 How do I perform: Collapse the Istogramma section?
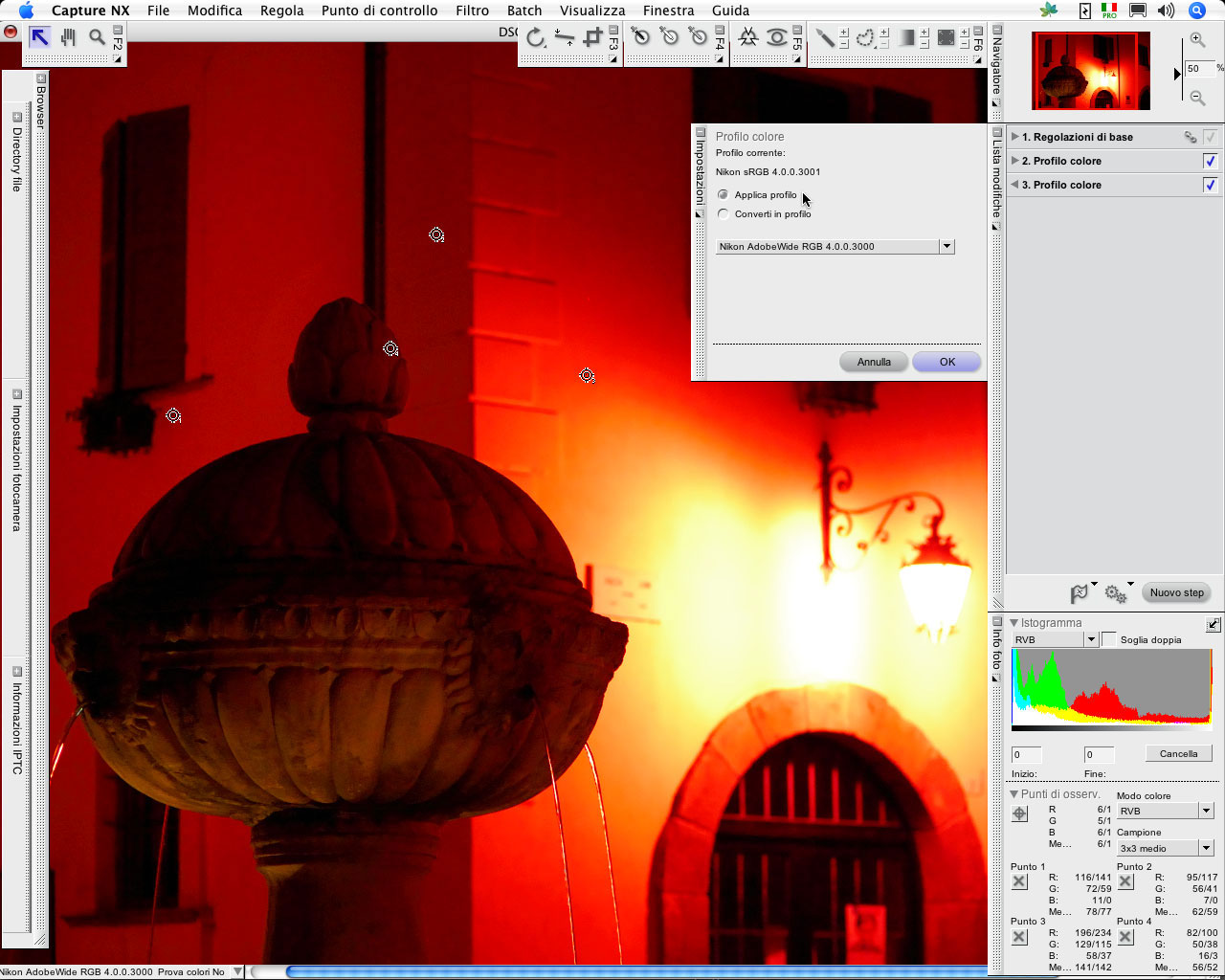point(1014,623)
